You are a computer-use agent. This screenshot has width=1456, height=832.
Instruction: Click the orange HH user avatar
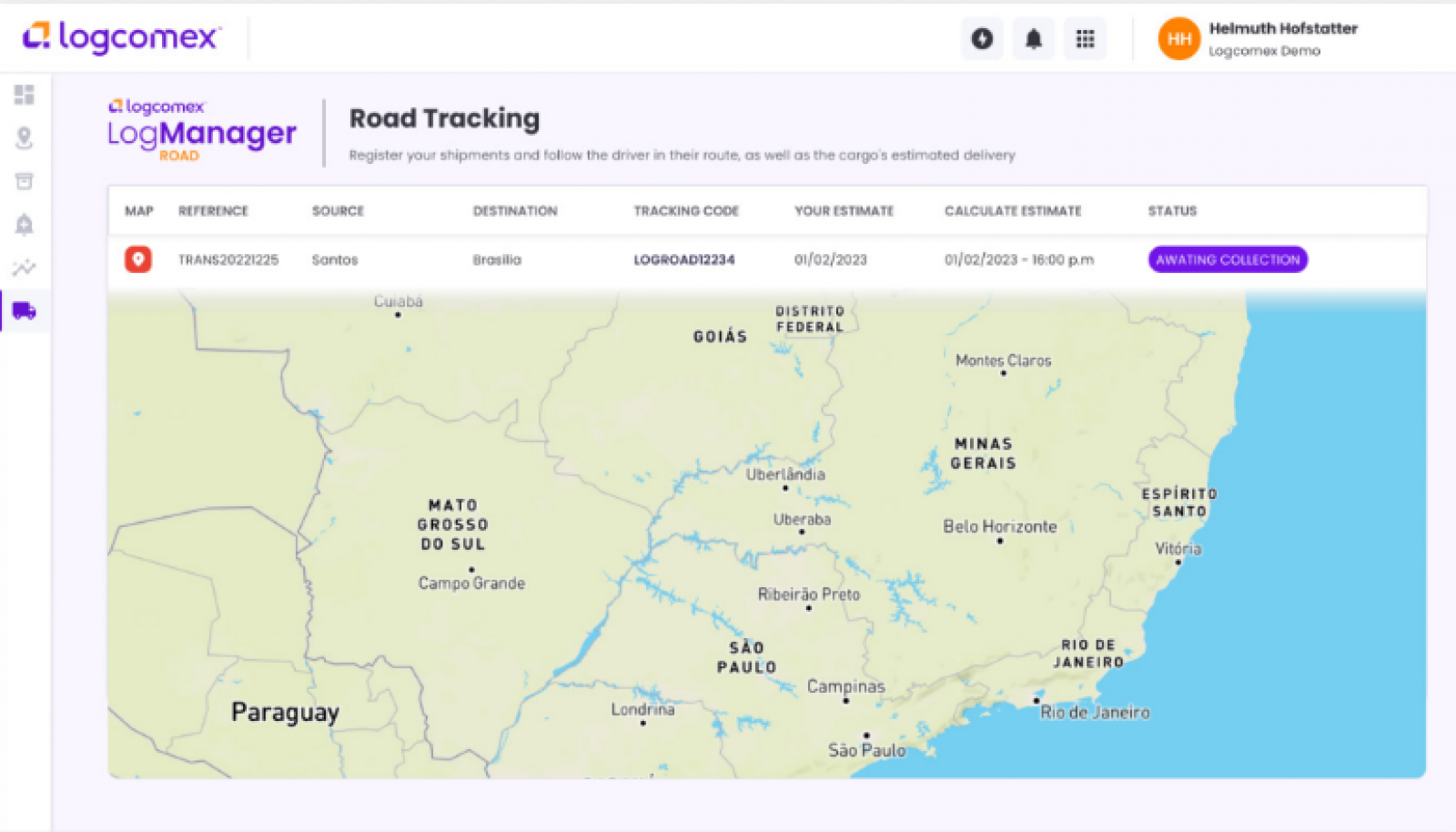pos(1178,39)
